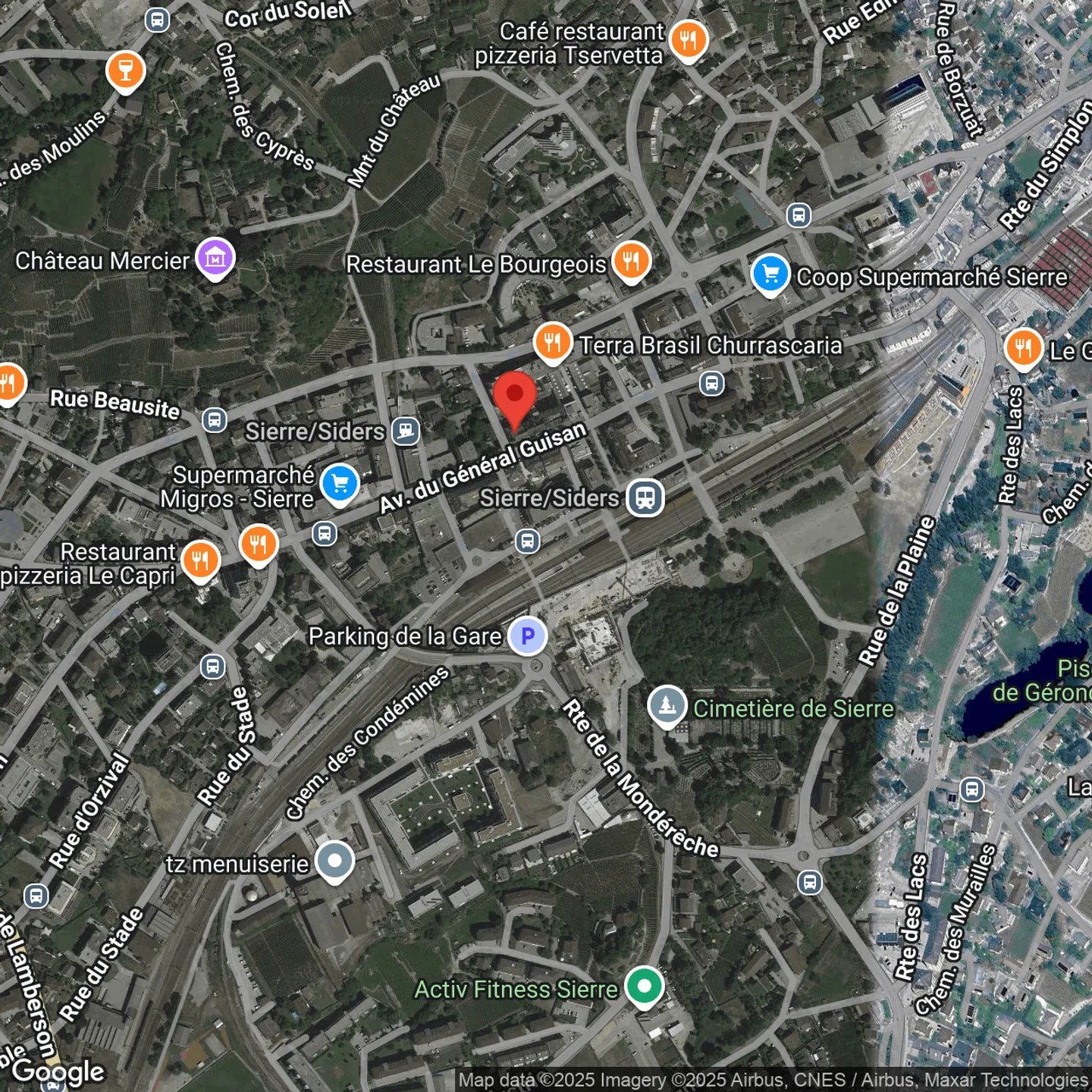Click the Google logo
The image size is (1092, 1092).
58,1072
